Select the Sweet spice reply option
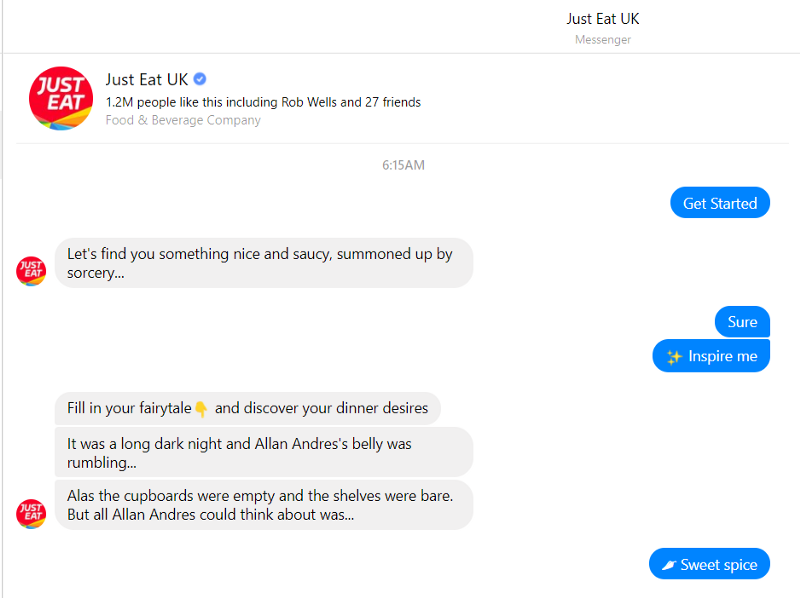800x598 pixels. [709, 563]
